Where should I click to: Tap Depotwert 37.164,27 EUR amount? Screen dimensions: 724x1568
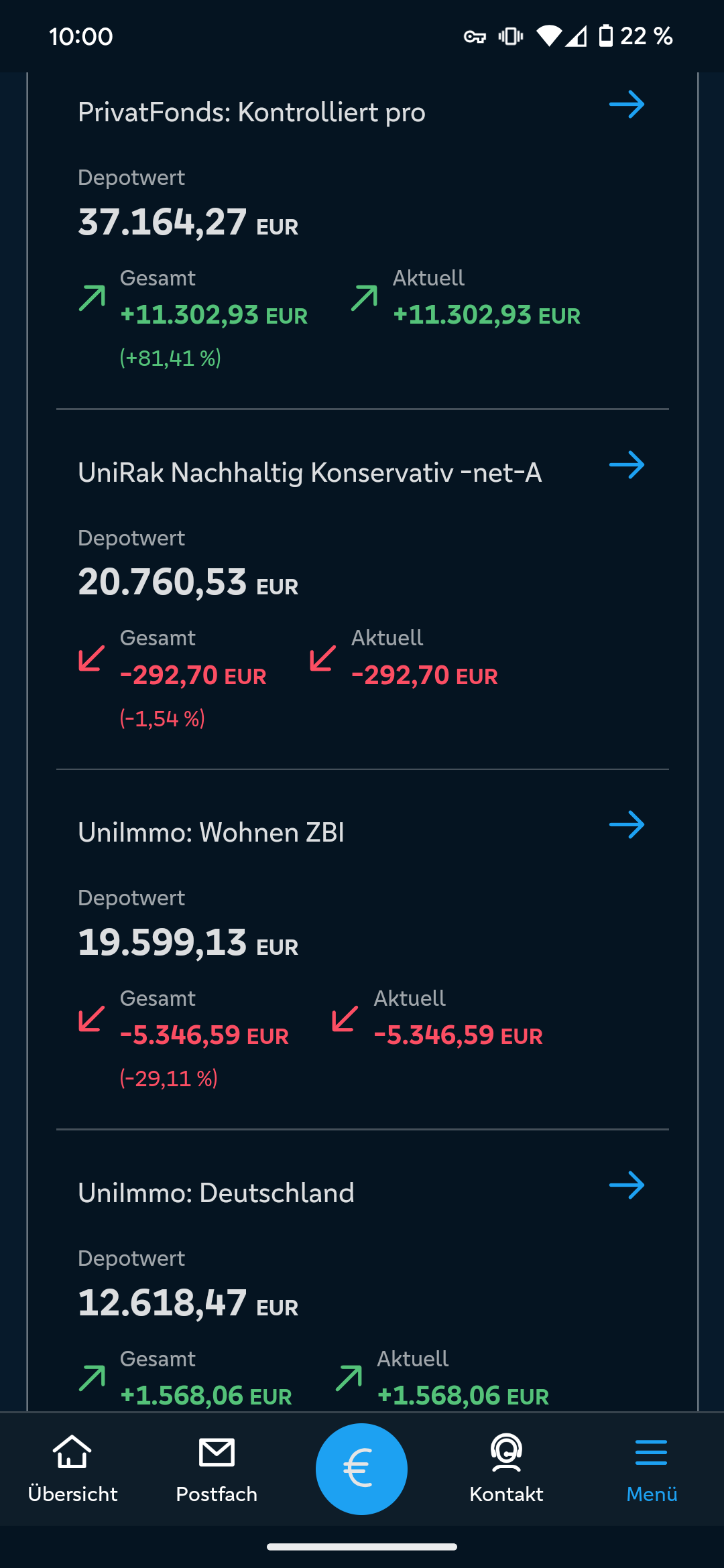pos(188,222)
